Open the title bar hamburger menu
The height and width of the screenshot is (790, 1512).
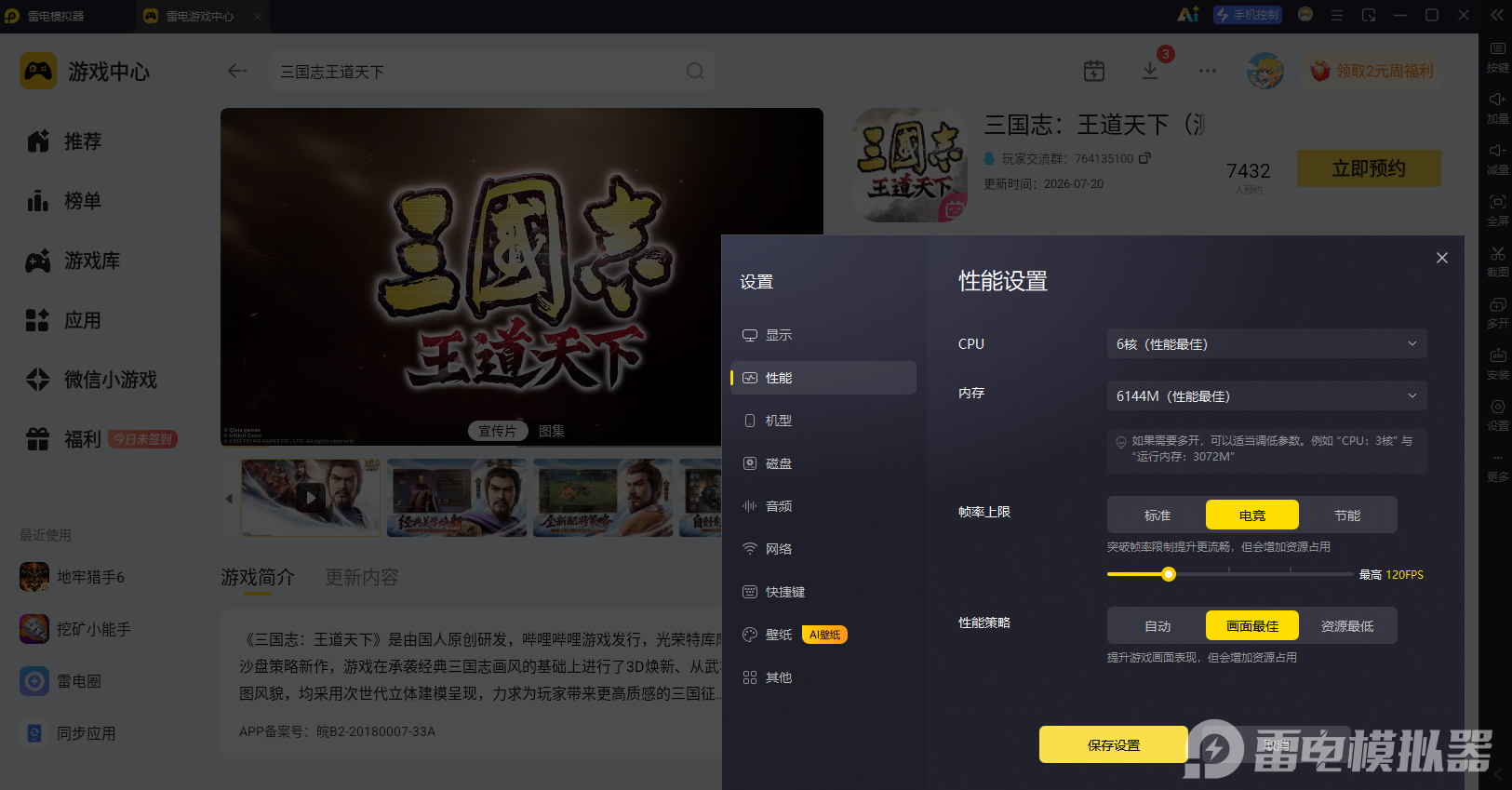point(1337,15)
